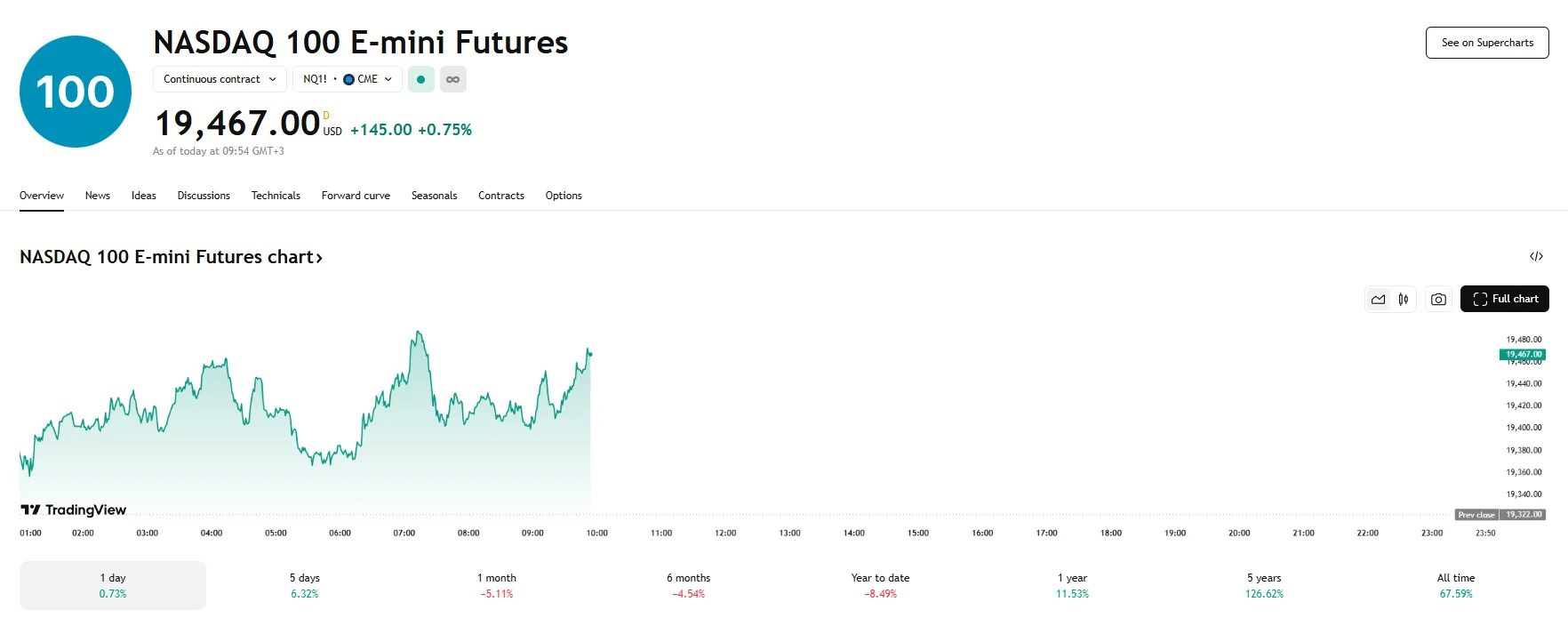1568x618 pixels.
Task: Click the infinity session icon next to market status
Action: tap(452, 79)
